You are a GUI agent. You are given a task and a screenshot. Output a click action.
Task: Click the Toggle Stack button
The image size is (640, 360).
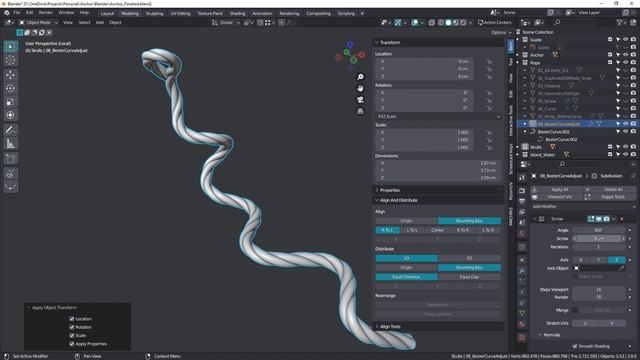click(609, 197)
